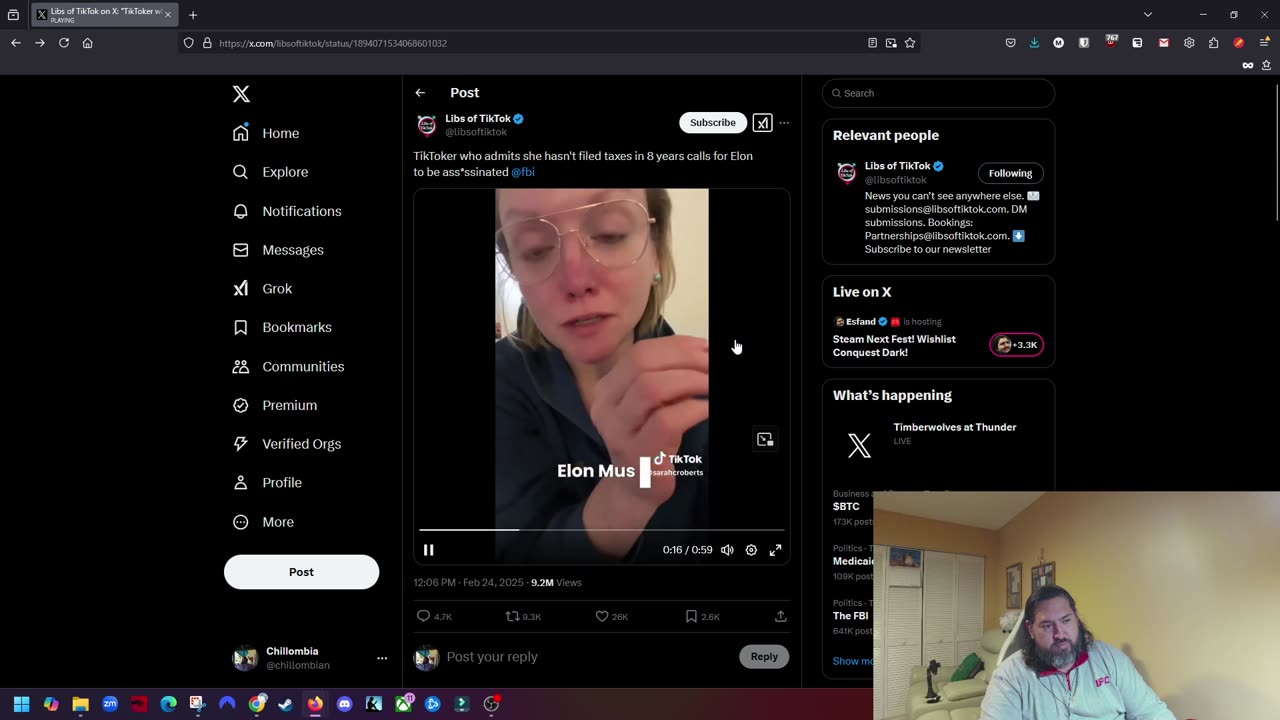Click the $BTC trending topic
The height and width of the screenshot is (720, 1280).
[846, 507]
